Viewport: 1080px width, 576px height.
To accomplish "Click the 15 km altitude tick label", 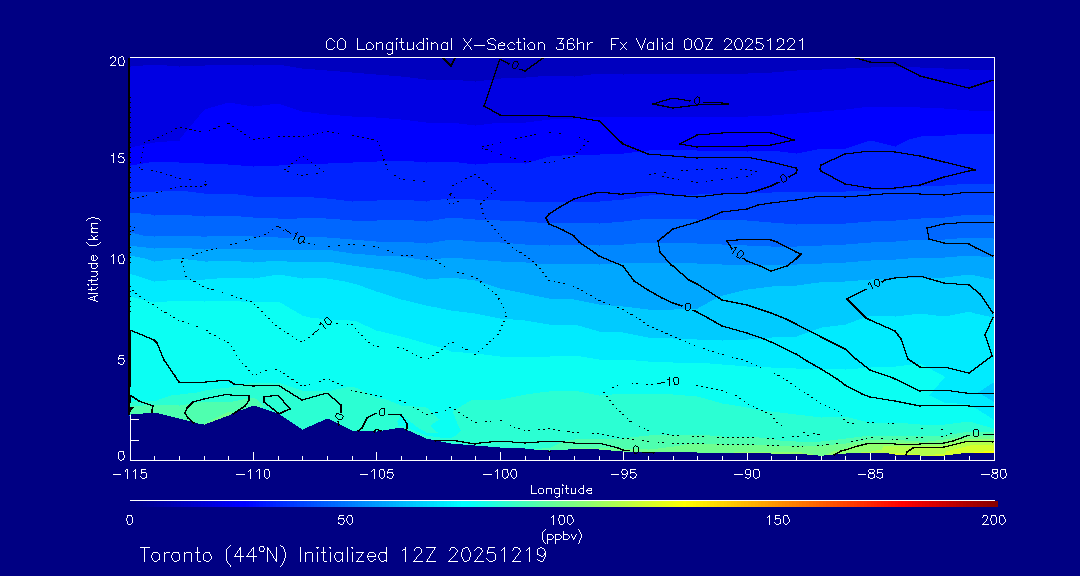I will (116, 159).
